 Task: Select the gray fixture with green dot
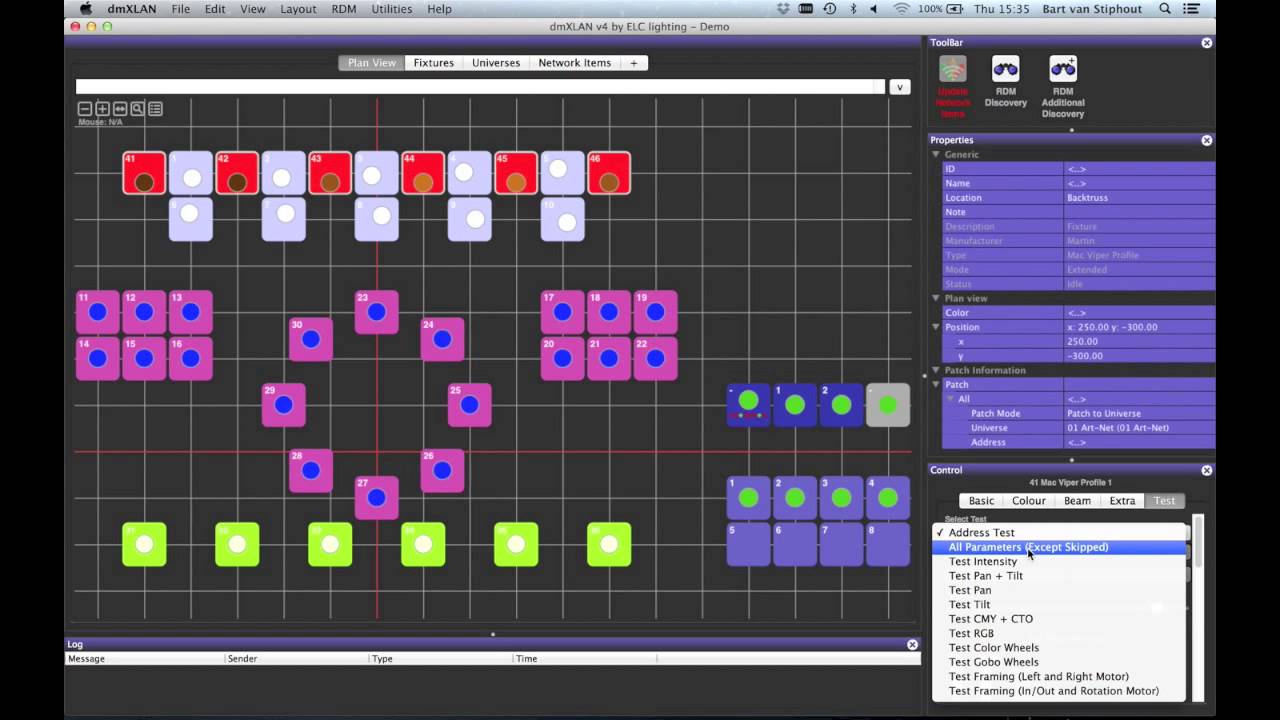[888, 405]
